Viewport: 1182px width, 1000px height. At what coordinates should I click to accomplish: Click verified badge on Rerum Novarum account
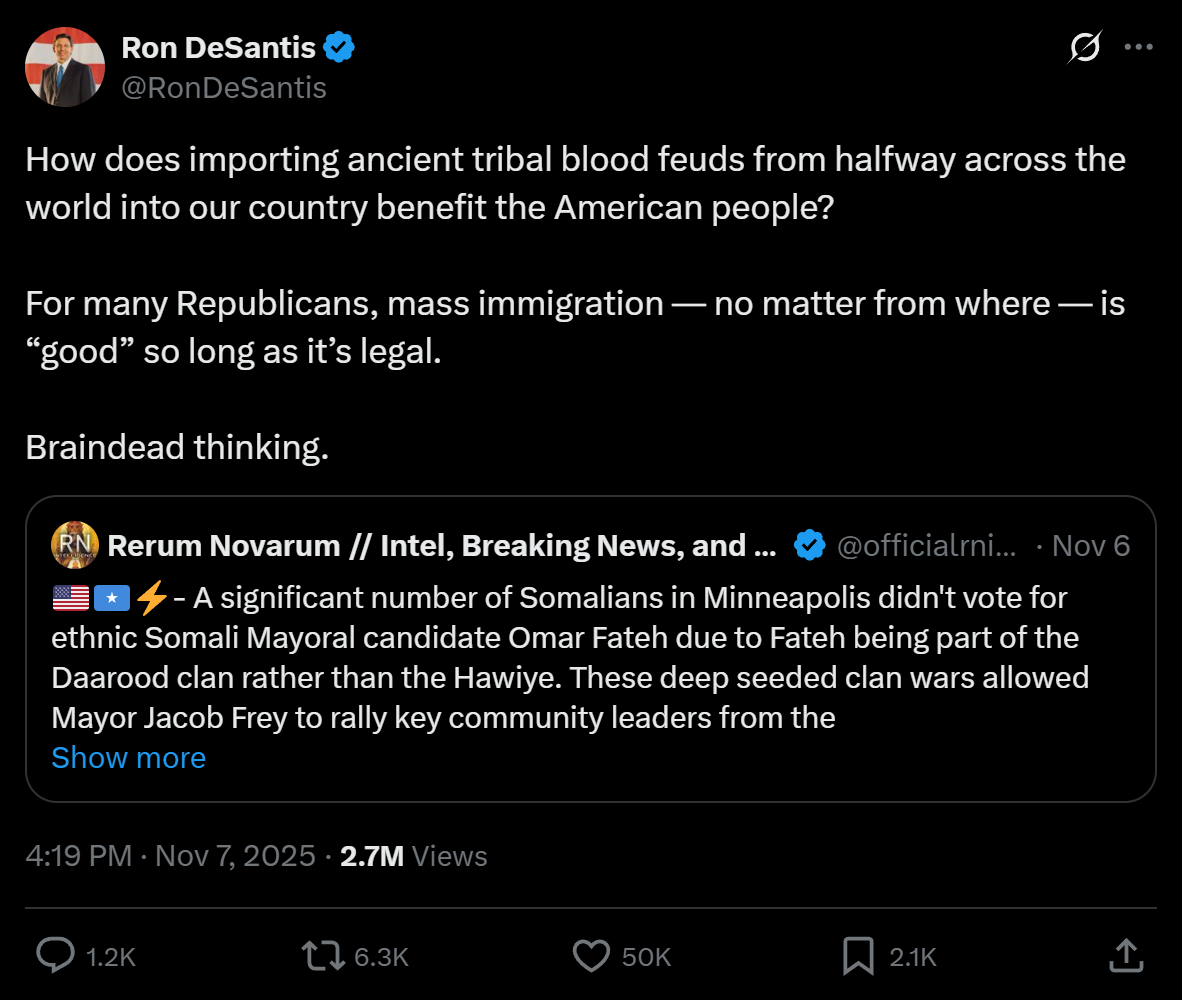(x=810, y=545)
